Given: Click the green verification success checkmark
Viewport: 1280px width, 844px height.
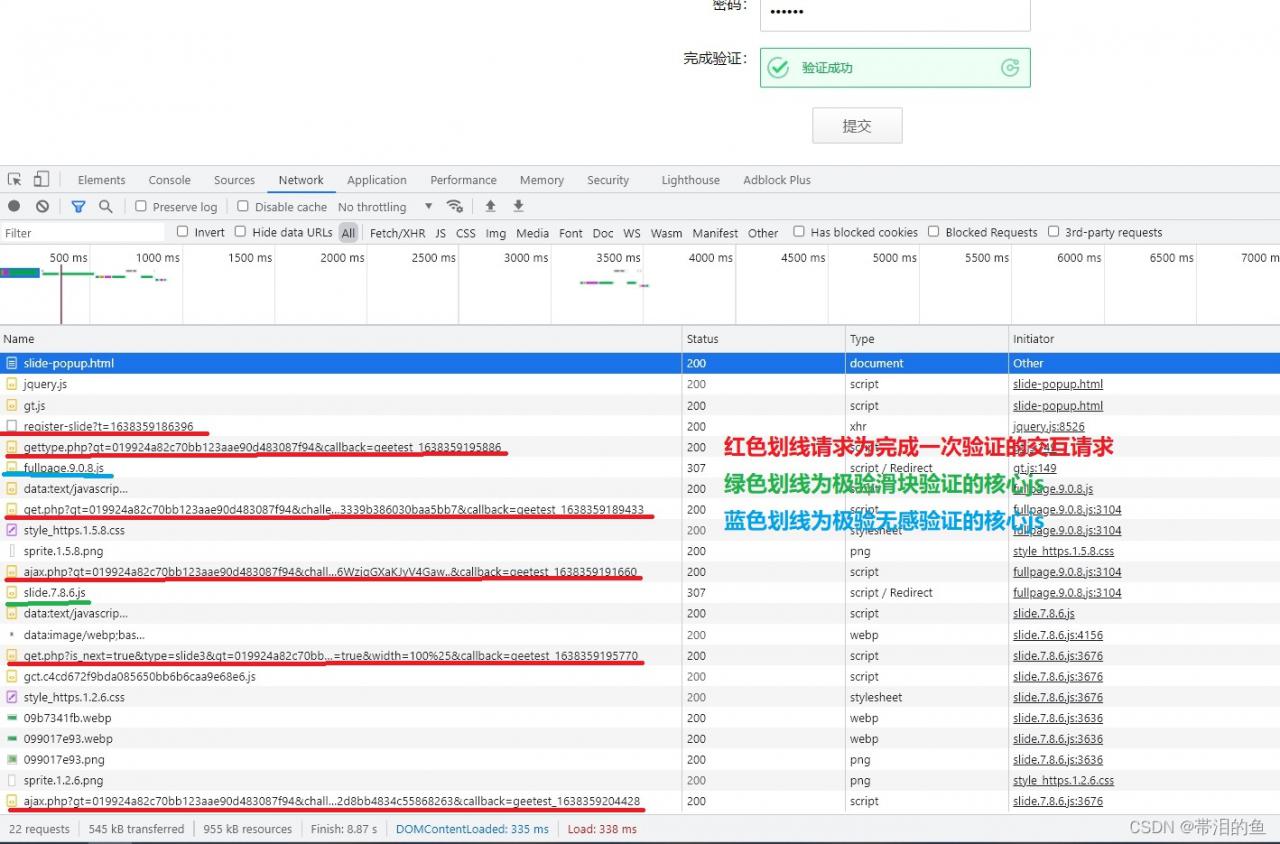Looking at the screenshot, I should (778, 68).
